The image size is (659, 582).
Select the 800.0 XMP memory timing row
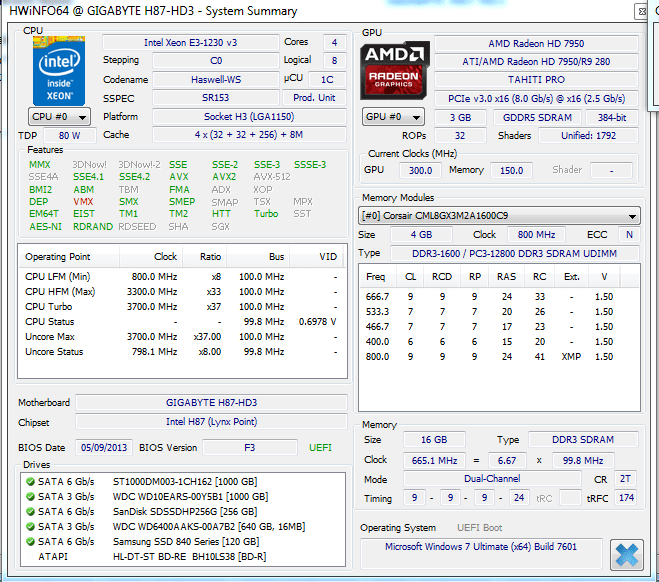point(499,357)
